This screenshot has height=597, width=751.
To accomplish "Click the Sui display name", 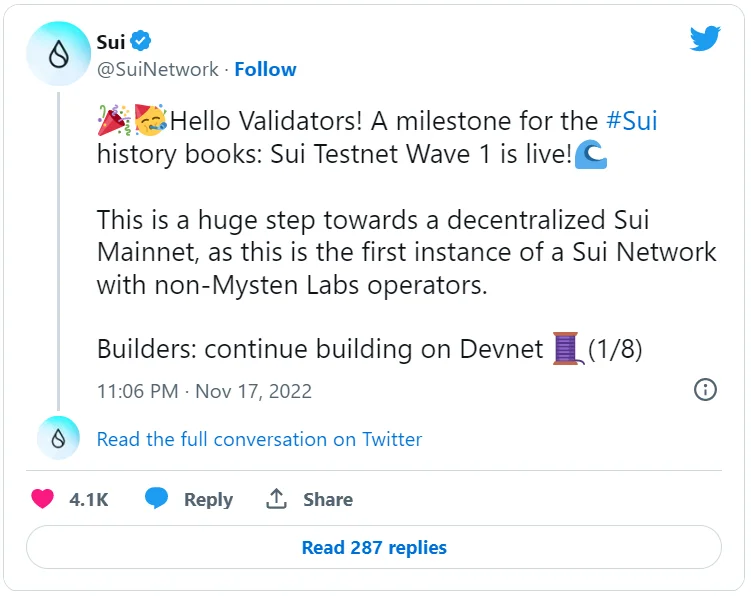I will point(111,41).
